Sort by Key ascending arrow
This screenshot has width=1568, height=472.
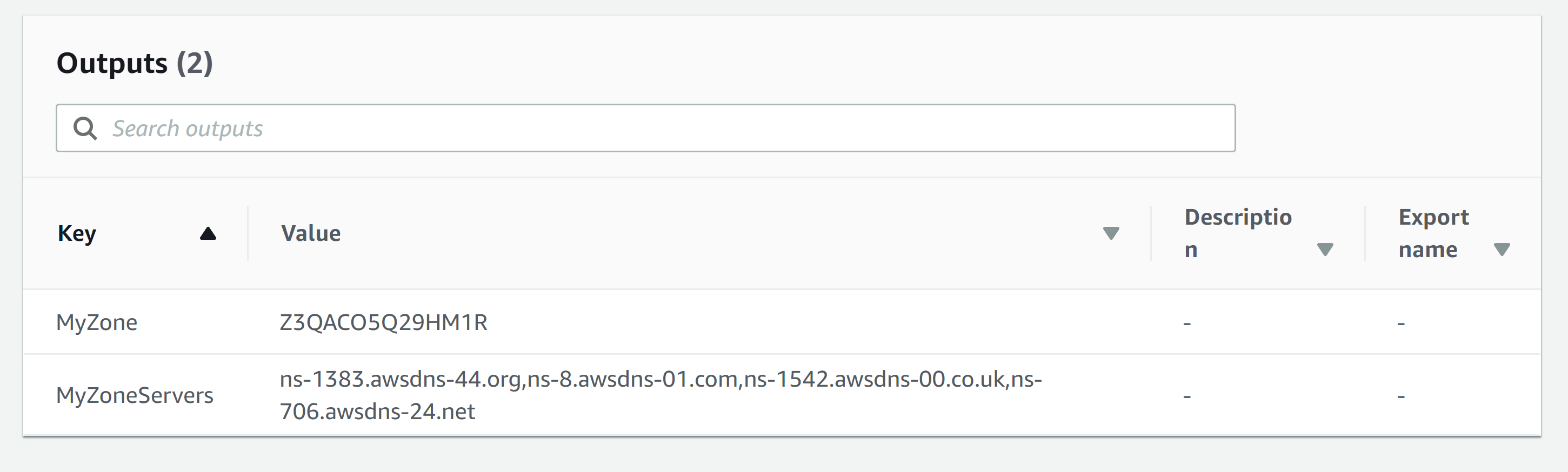[208, 233]
